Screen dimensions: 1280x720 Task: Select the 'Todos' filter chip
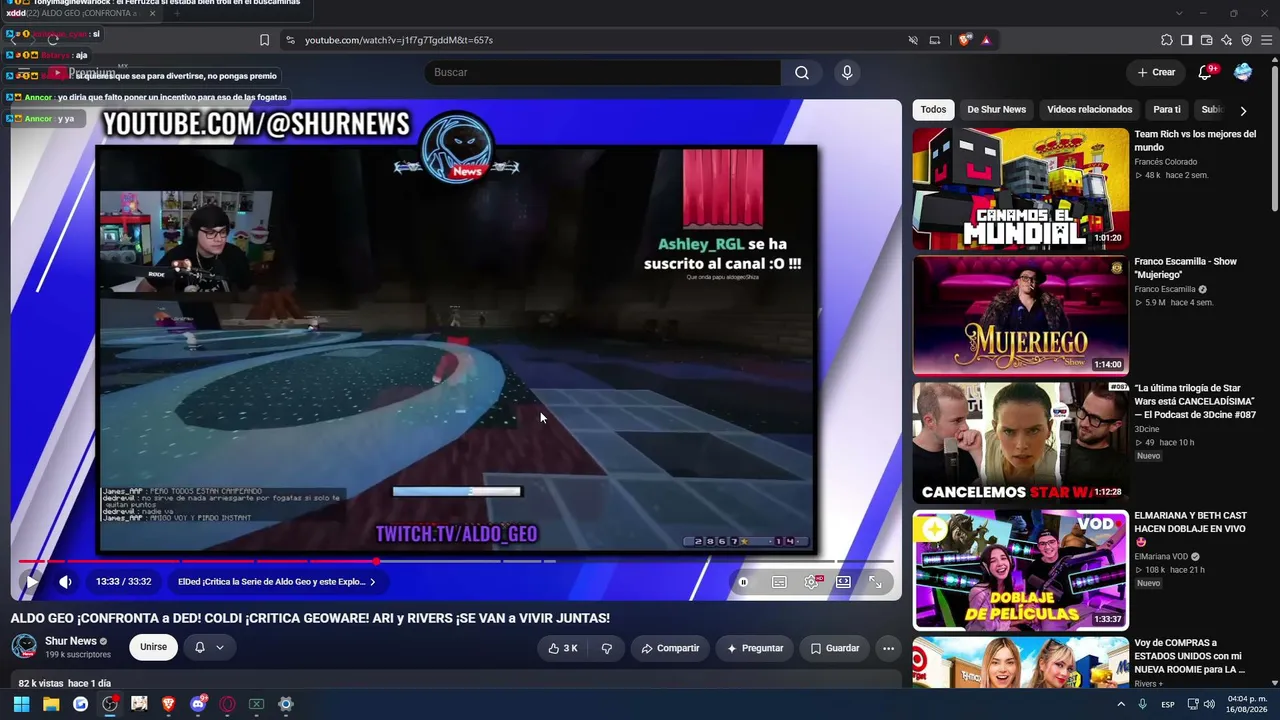(933, 110)
